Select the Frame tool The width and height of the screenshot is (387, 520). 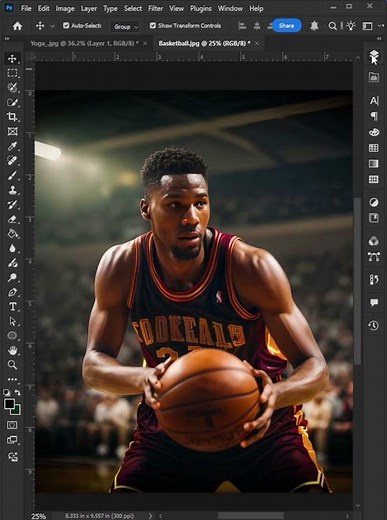12,131
